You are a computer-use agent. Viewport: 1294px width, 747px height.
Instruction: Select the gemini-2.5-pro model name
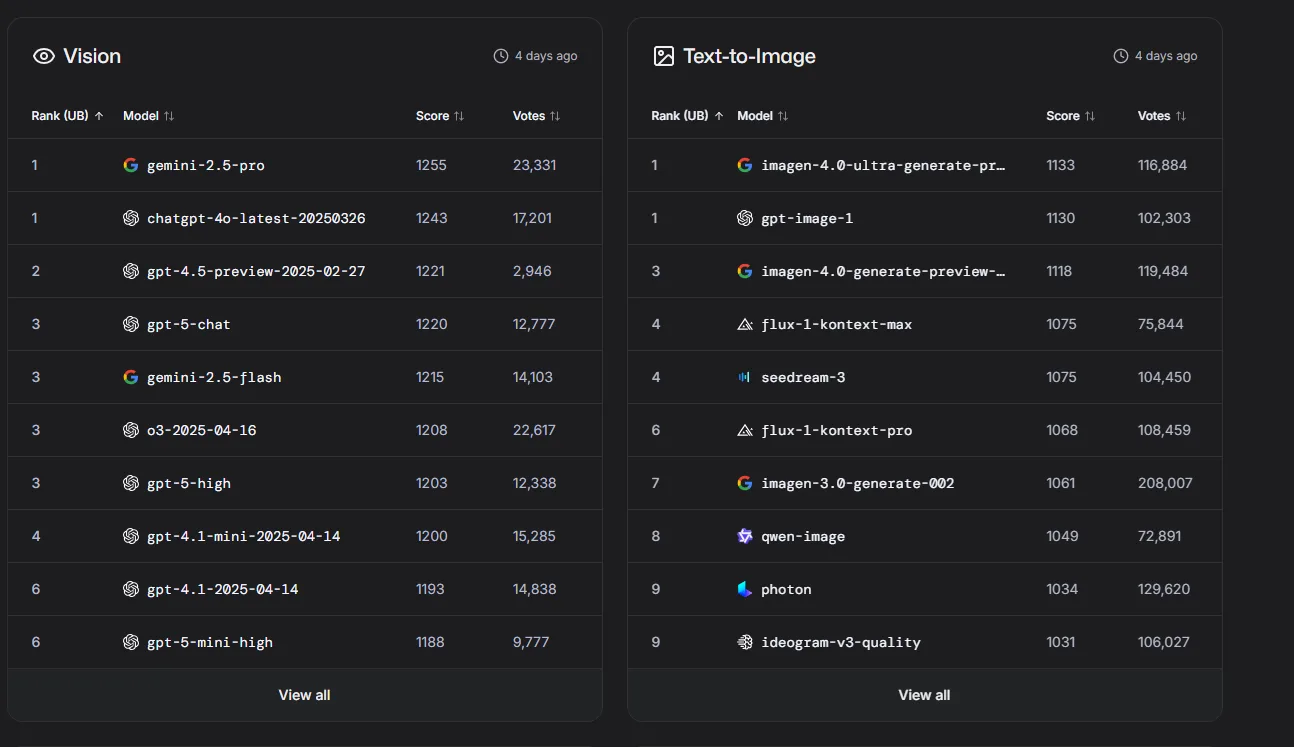206,165
